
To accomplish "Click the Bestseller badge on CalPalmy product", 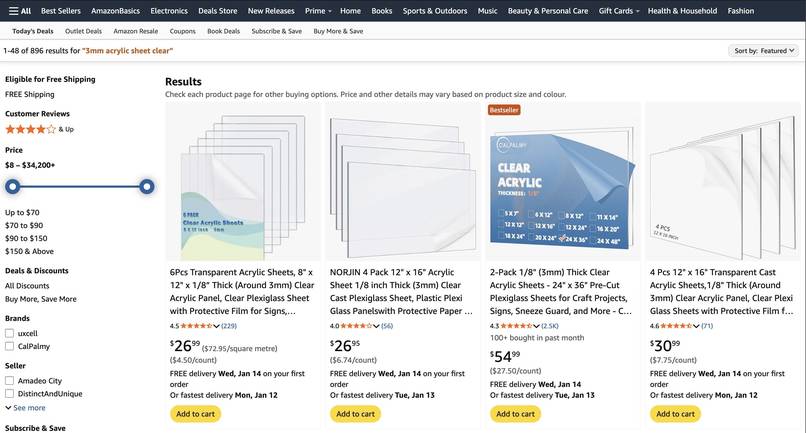I will coord(504,110).
